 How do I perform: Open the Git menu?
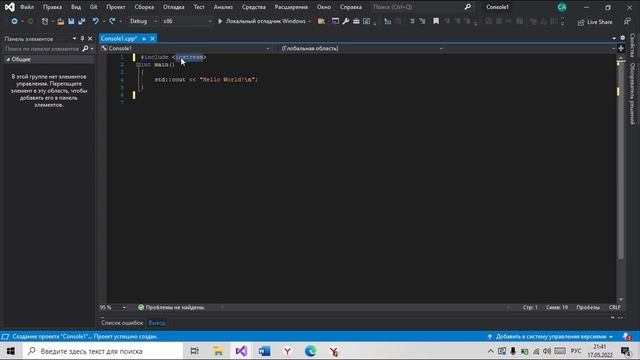tap(93, 7)
